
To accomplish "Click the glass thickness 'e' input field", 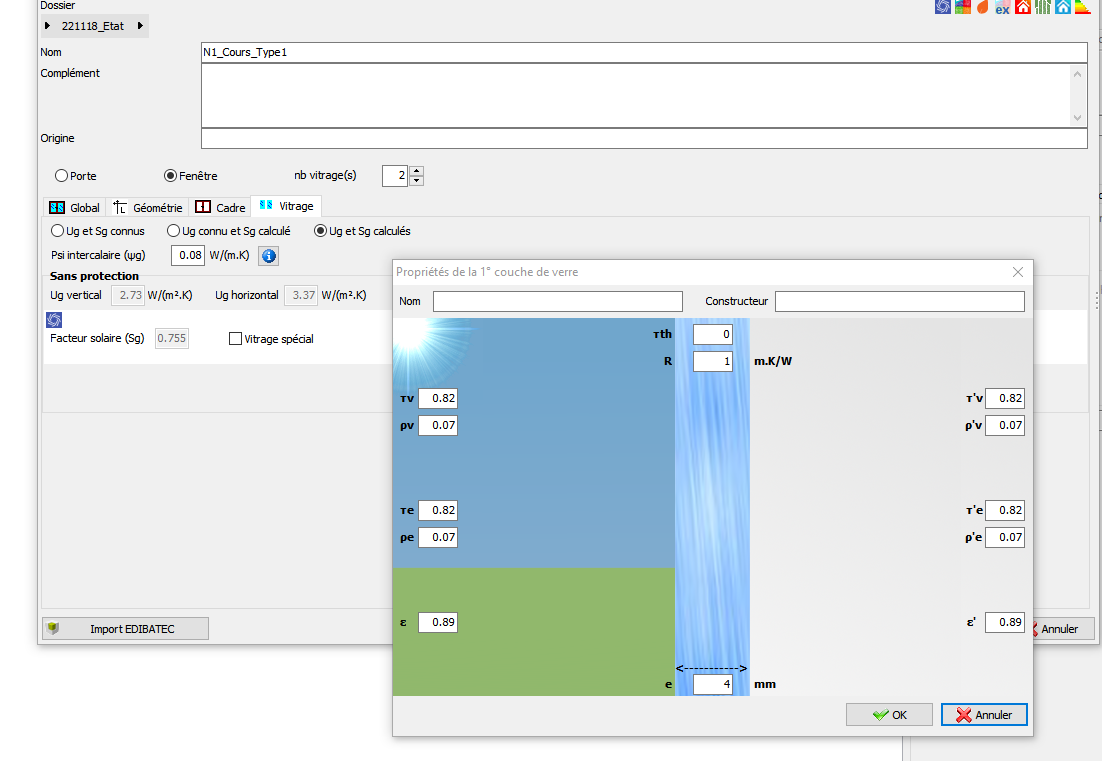I will pyautogui.click(x=713, y=685).
